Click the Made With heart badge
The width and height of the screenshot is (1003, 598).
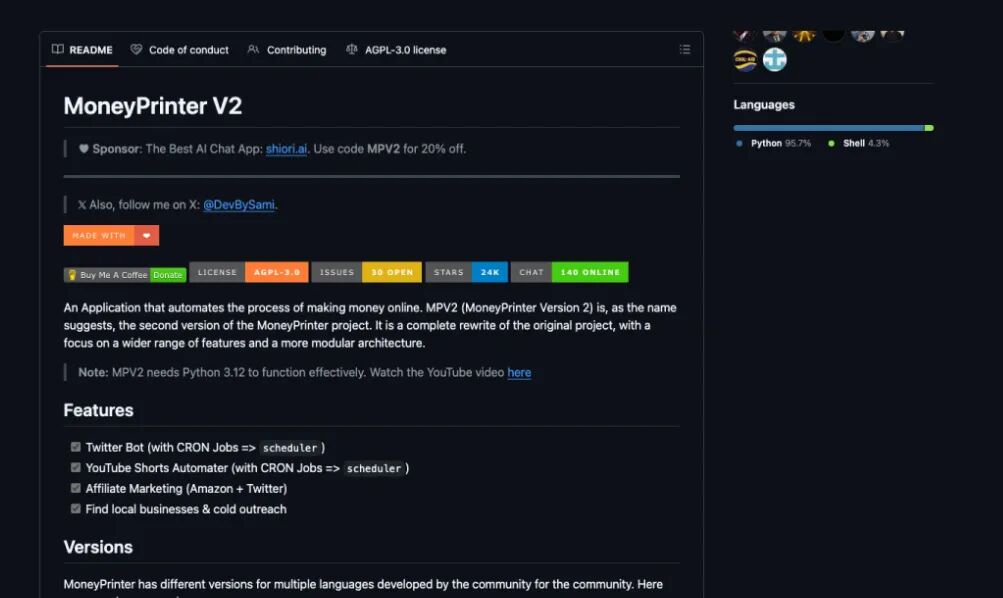[111, 235]
